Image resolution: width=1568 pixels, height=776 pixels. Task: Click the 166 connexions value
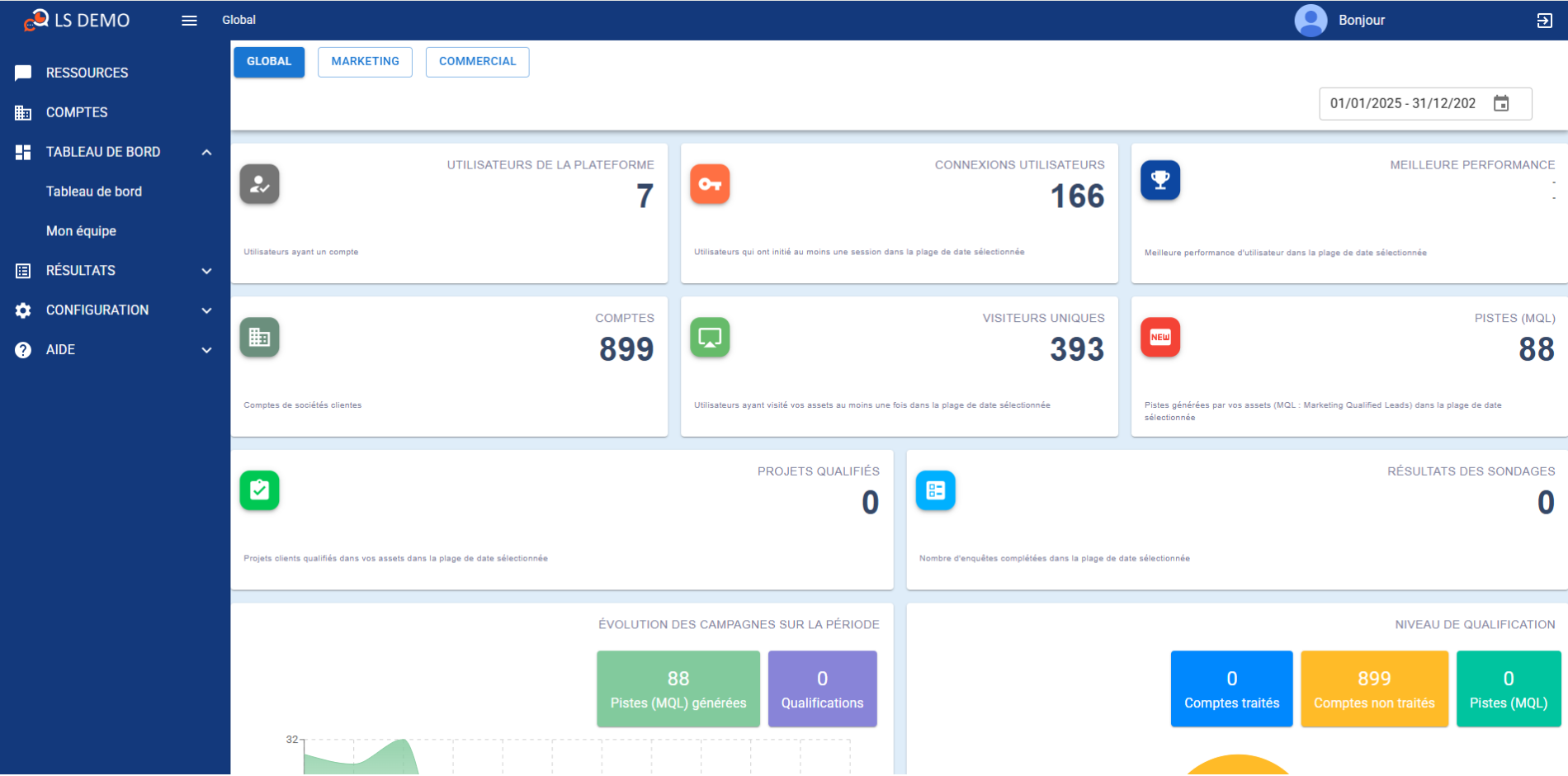tap(1077, 196)
